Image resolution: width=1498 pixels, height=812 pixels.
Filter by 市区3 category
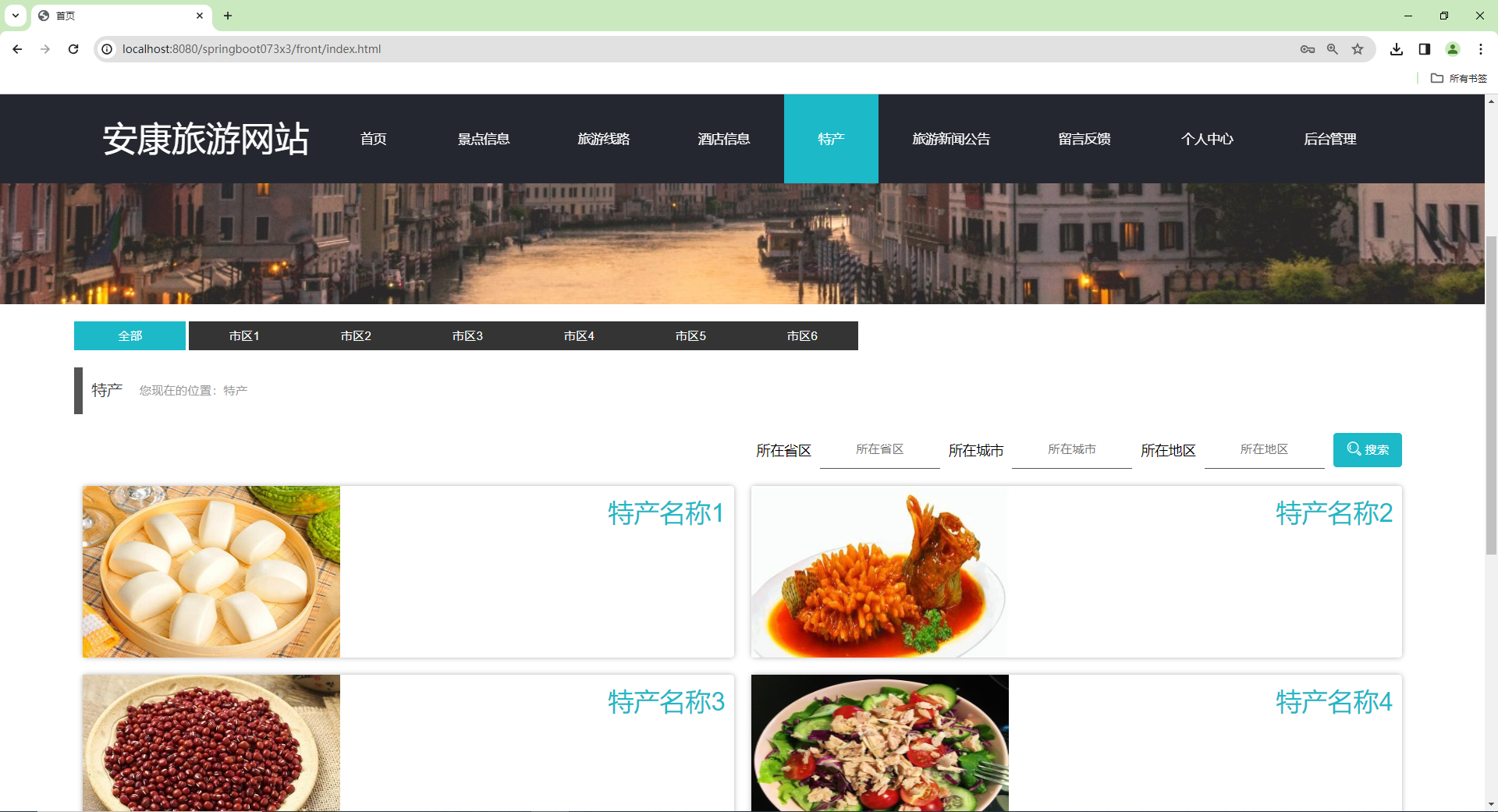click(x=467, y=335)
